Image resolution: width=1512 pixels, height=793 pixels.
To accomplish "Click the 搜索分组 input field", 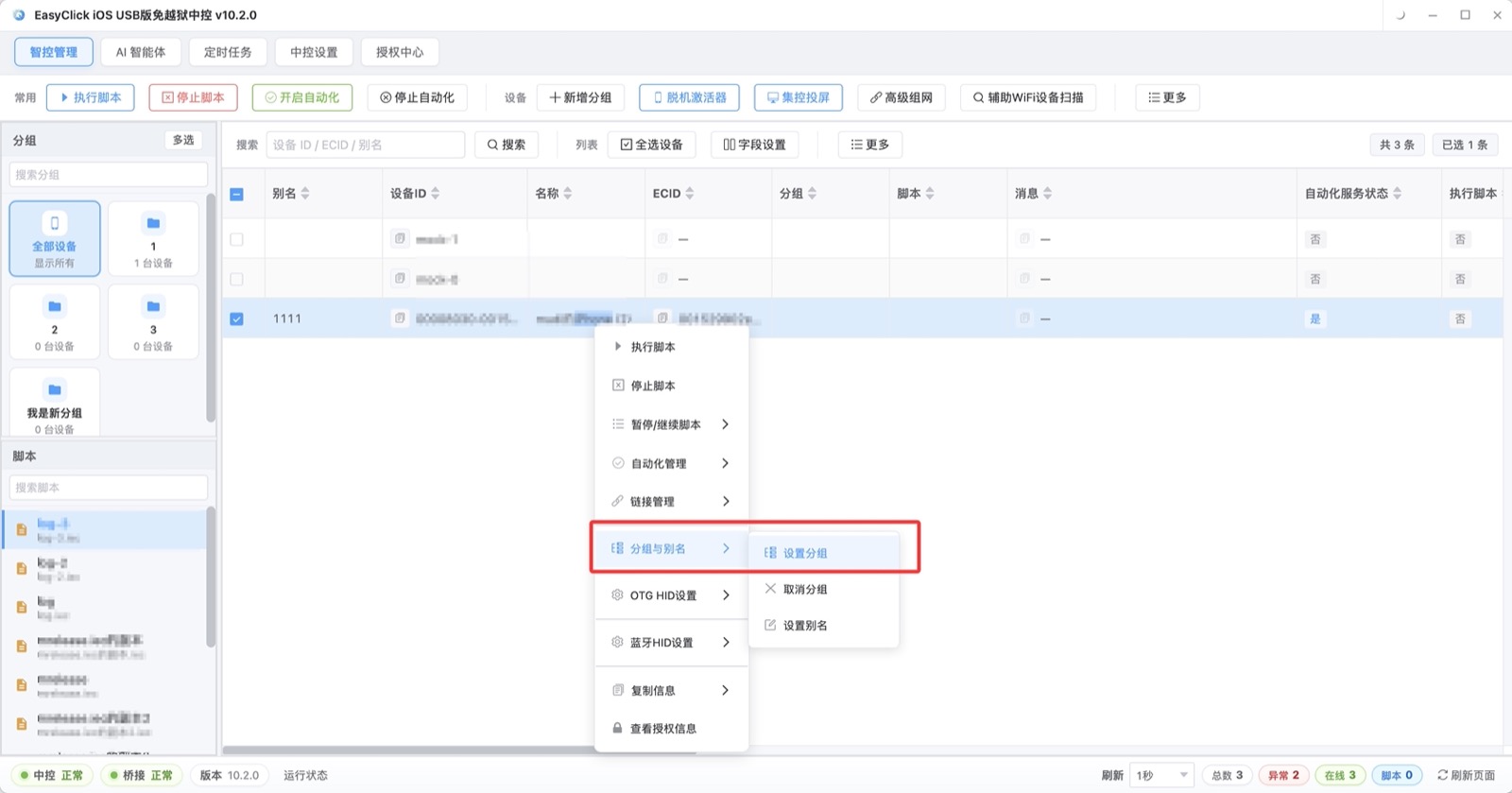I will pos(108,175).
